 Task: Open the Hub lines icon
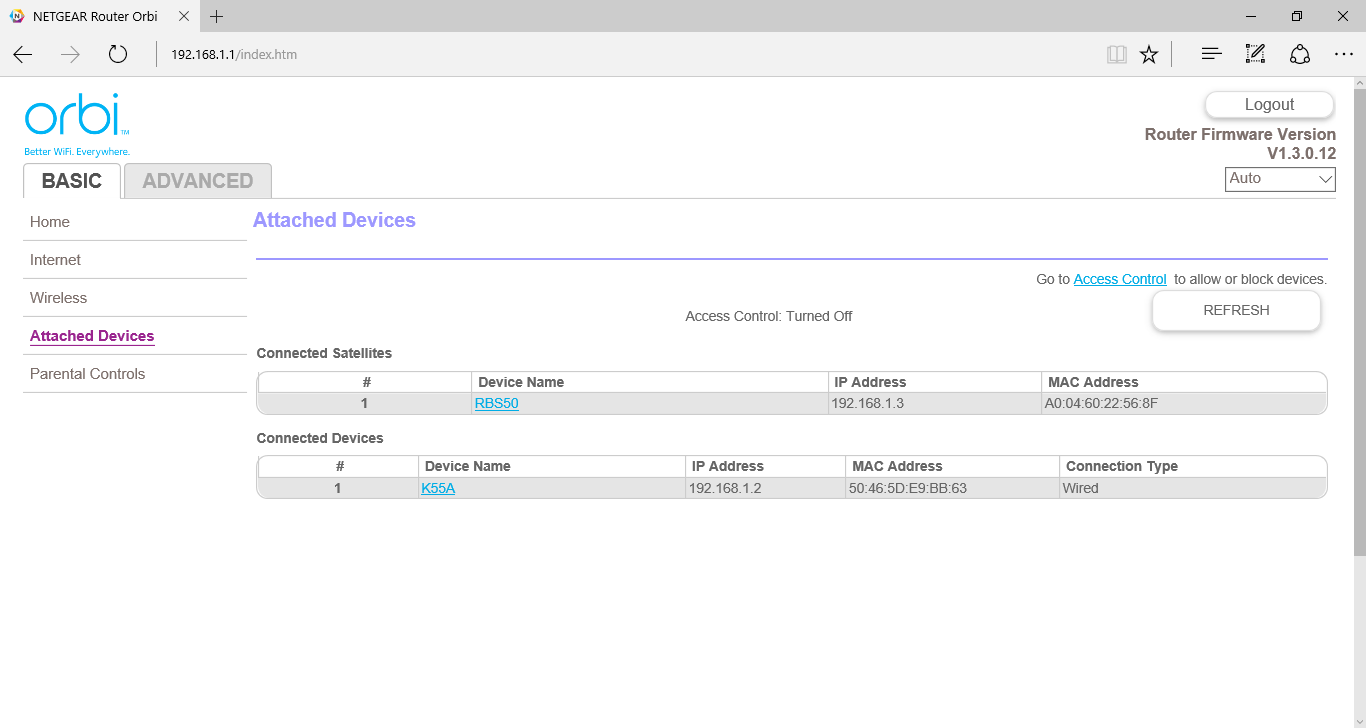point(1211,54)
